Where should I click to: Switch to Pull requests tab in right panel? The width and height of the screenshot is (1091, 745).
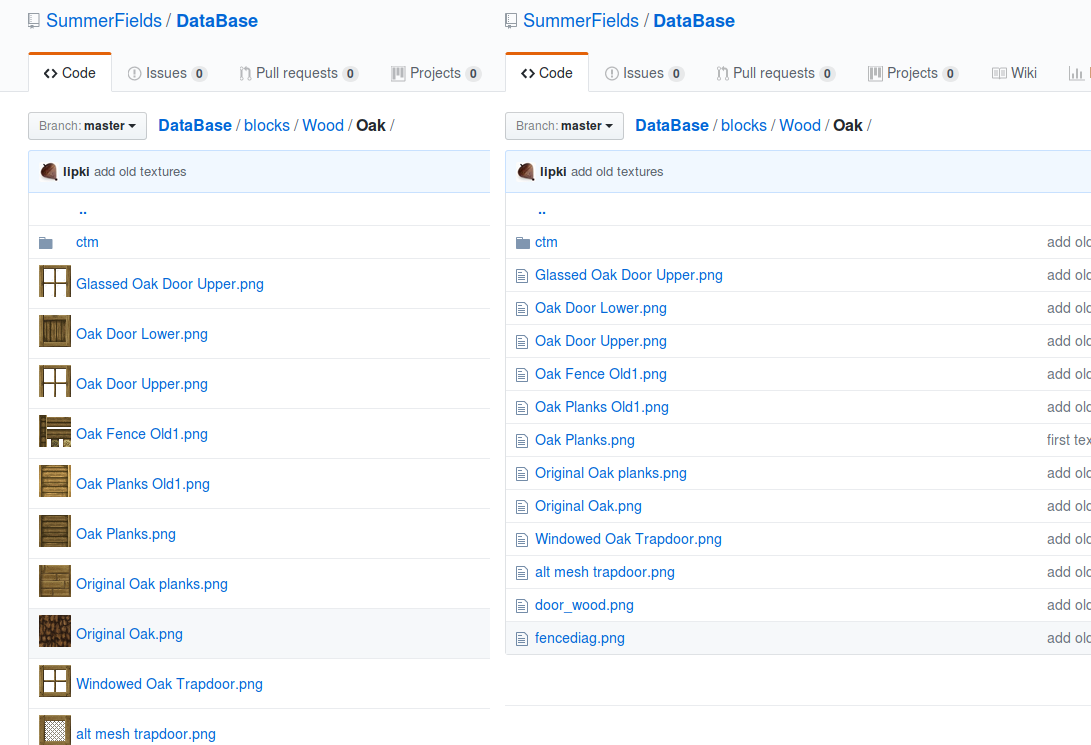(x=775, y=73)
